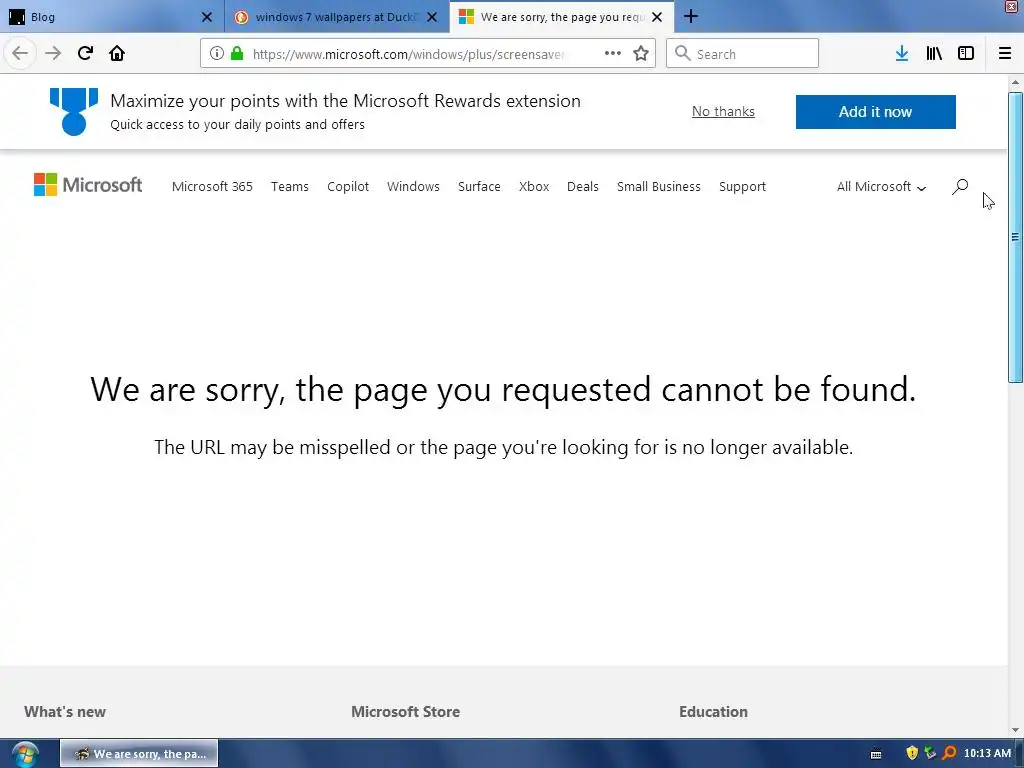Image resolution: width=1024 pixels, height=768 pixels.
Task: Bookmark this page with the star
Action: [x=641, y=53]
